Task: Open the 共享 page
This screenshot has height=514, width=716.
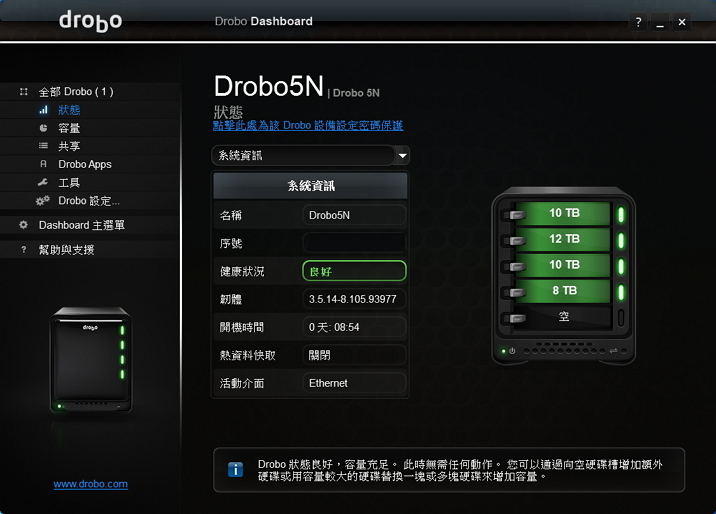Action: [x=69, y=146]
